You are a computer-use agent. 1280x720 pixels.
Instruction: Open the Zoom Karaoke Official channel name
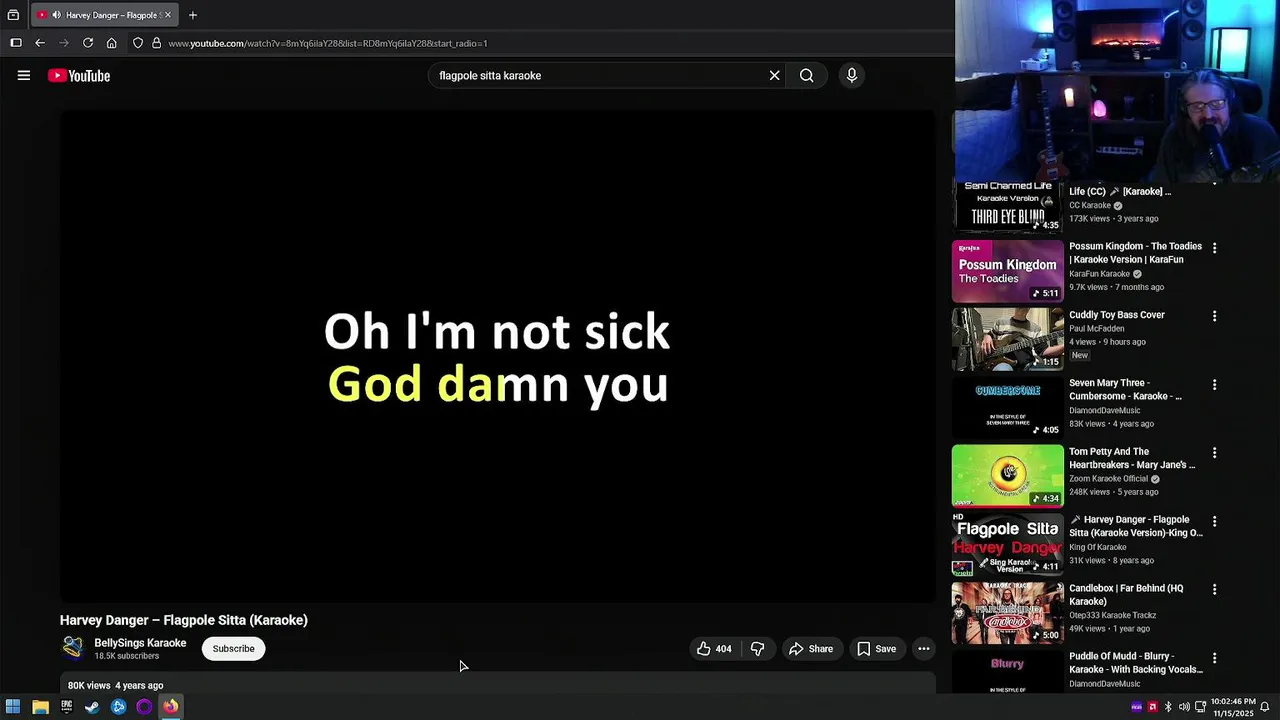click(1110, 479)
